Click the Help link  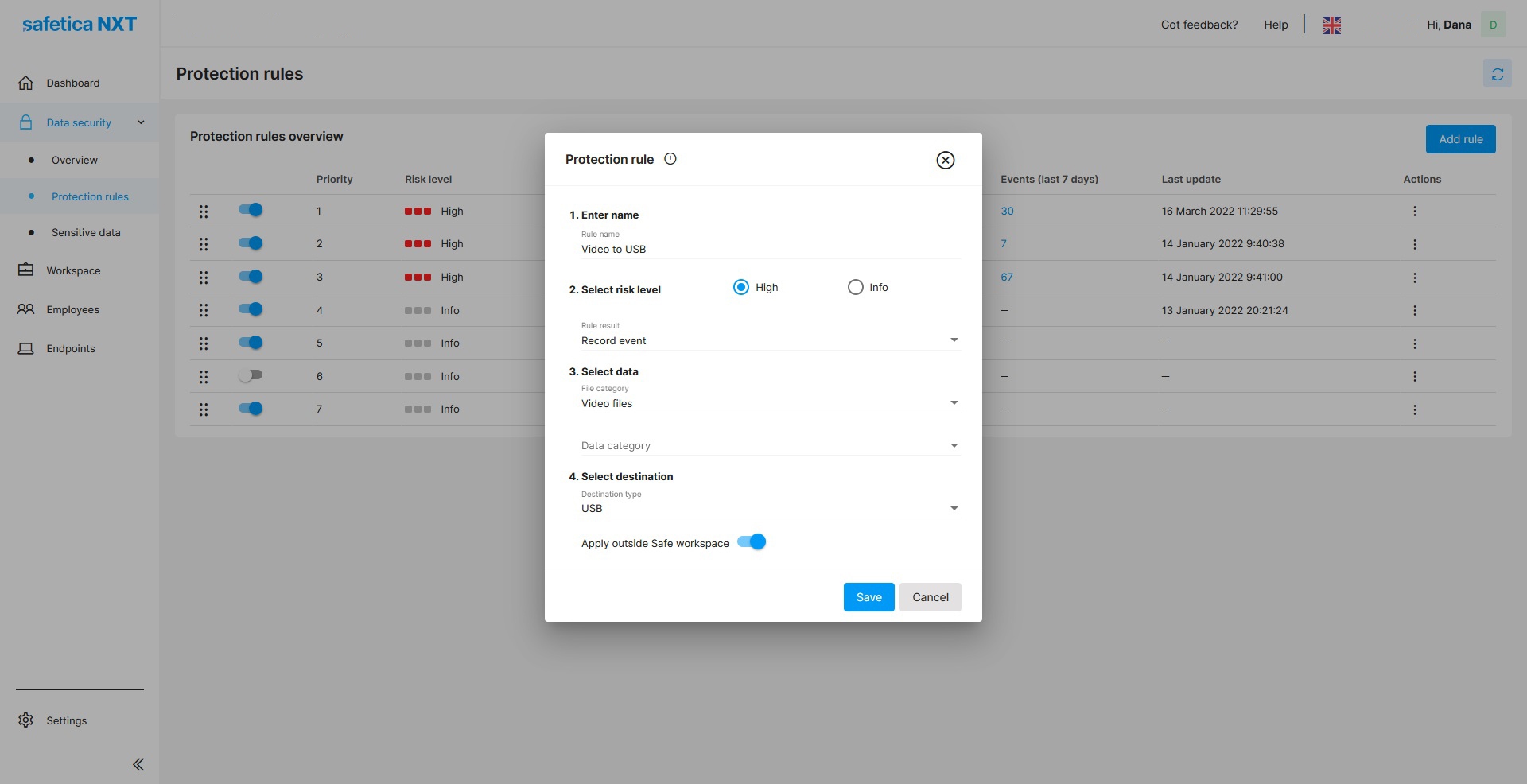1276,25
